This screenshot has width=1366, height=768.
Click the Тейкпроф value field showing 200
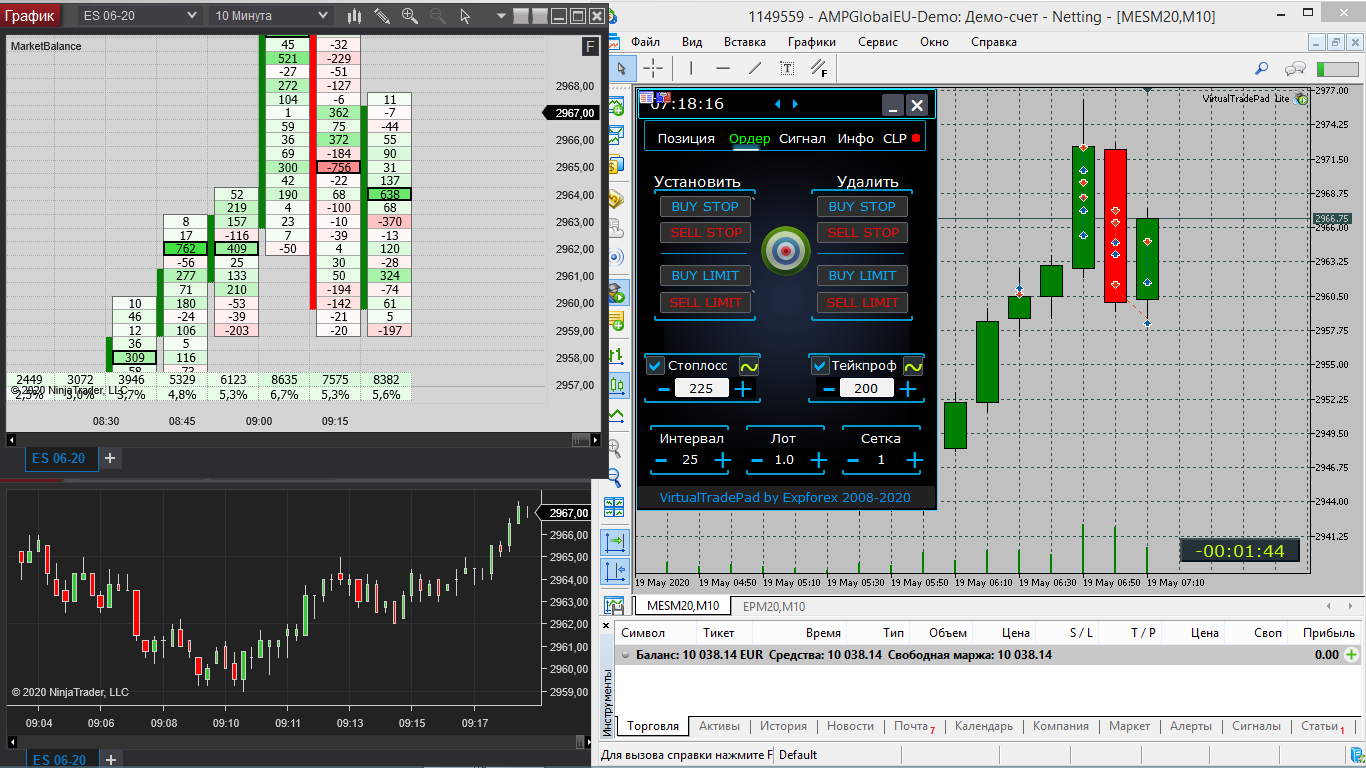point(866,389)
